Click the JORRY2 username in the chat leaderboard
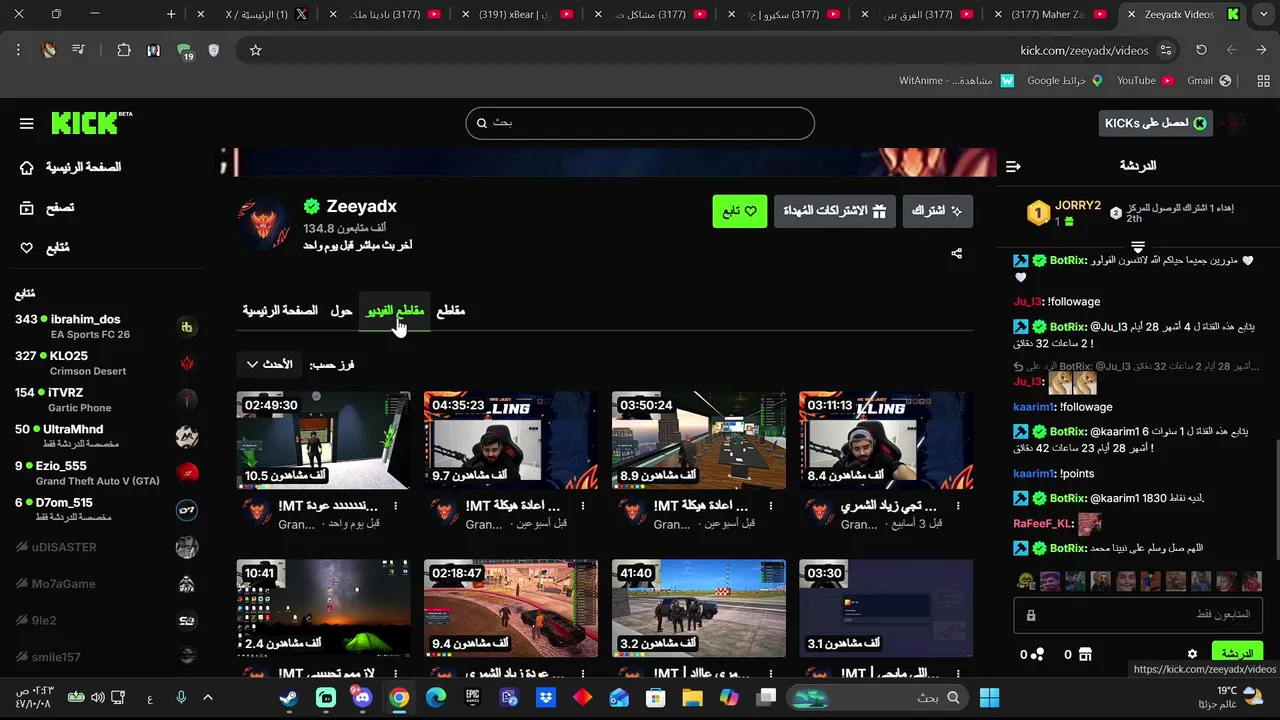The image size is (1280, 720). coord(1078,205)
